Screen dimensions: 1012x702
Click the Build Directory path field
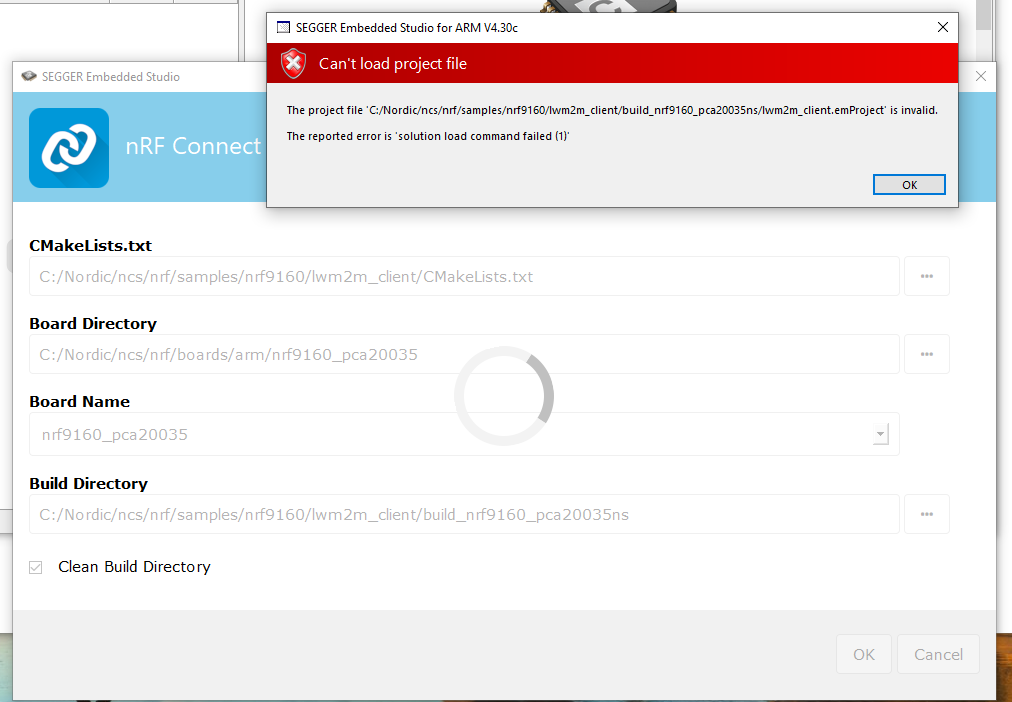coord(464,514)
